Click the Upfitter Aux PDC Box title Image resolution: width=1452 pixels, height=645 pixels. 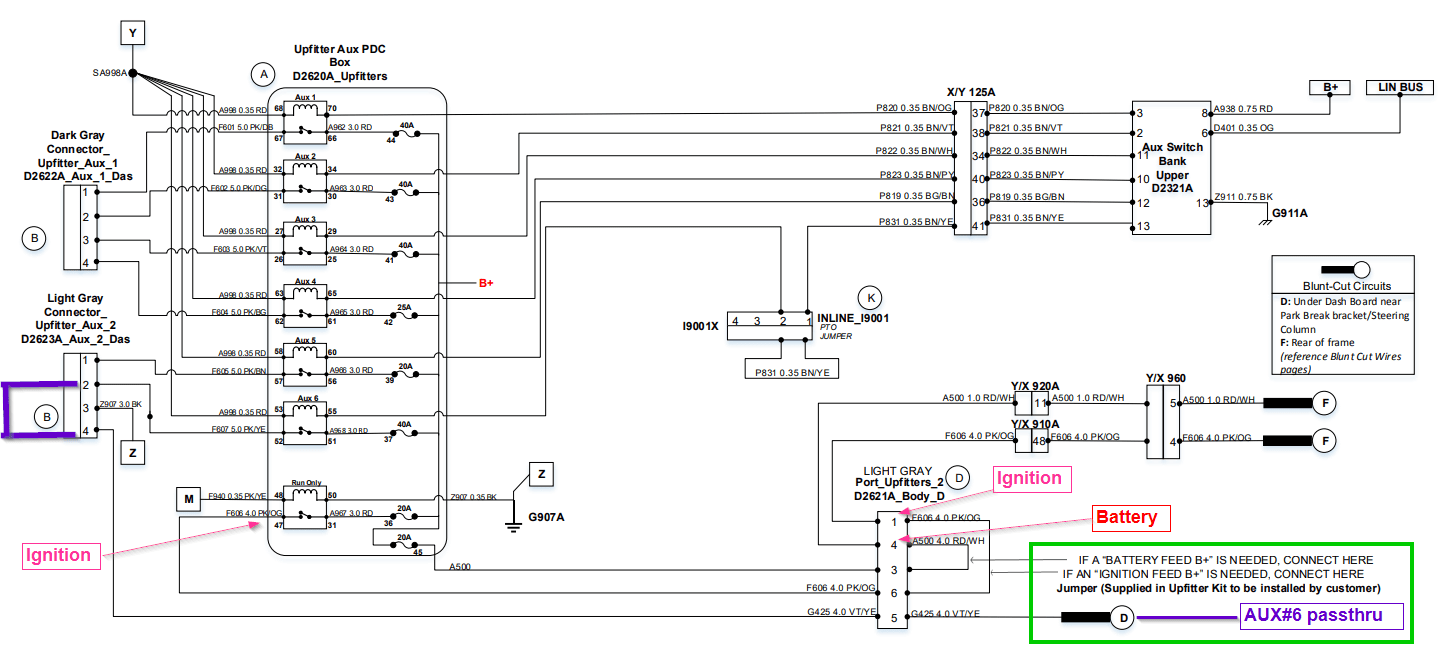click(340, 62)
